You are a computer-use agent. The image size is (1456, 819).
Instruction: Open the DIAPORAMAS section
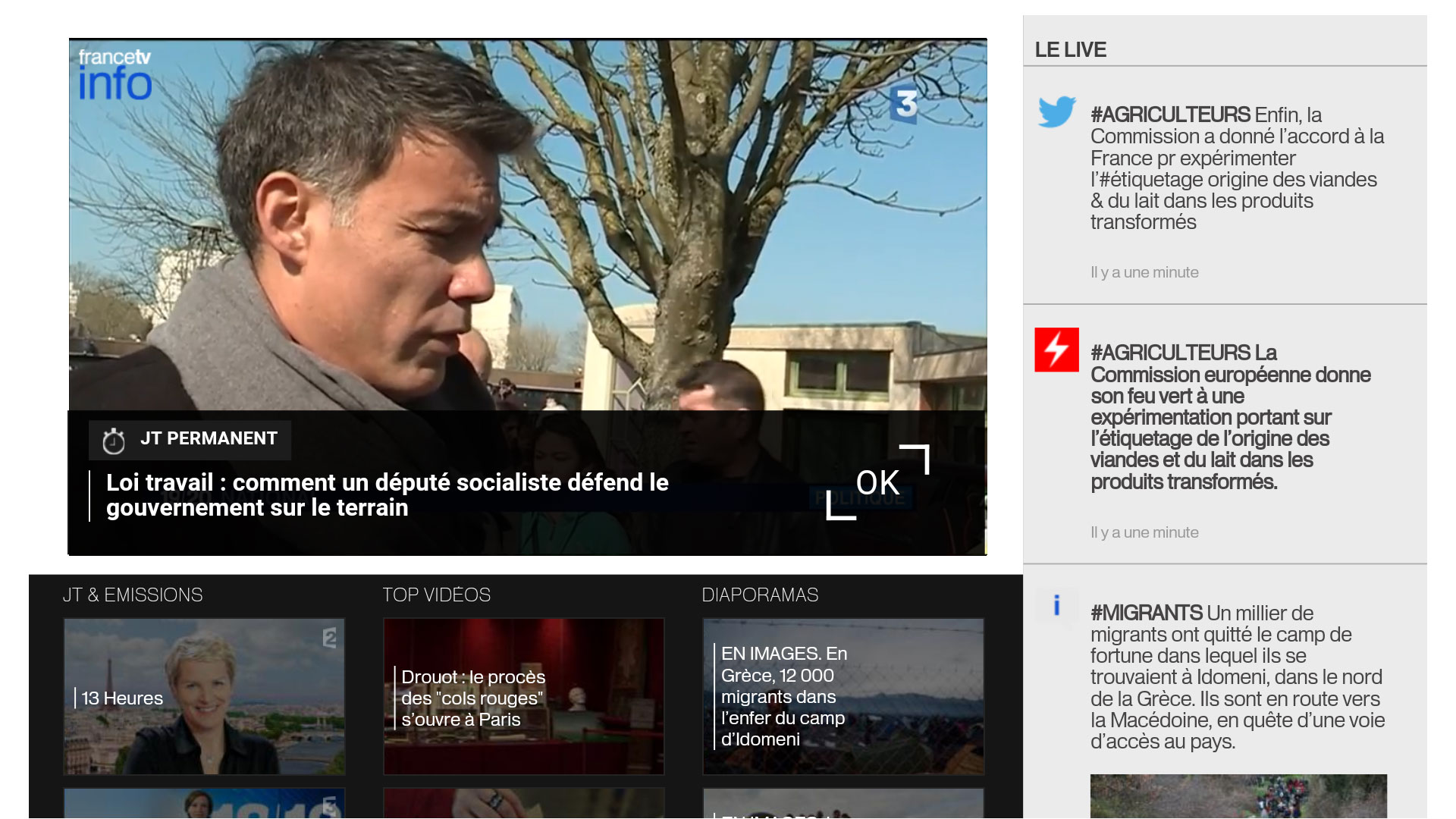[760, 595]
